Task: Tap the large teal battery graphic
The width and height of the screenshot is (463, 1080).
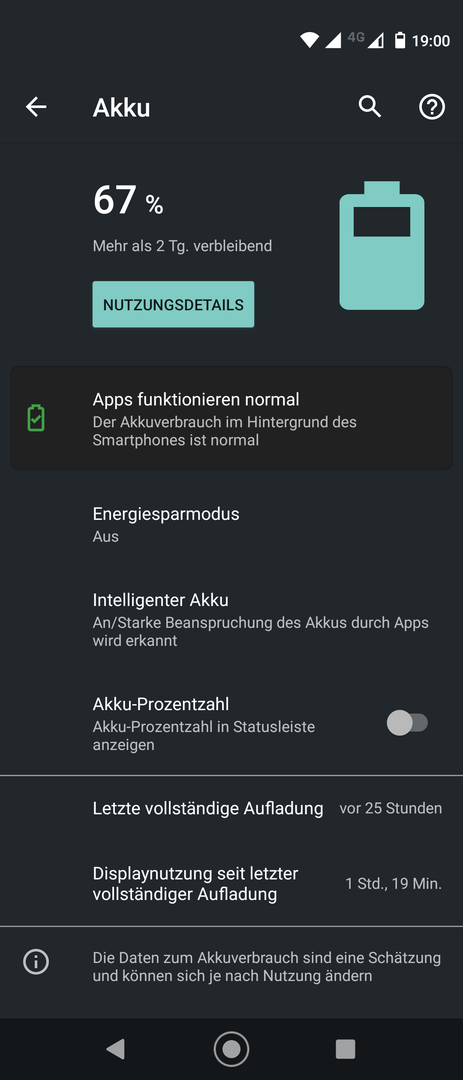Action: pyautogui.click(x=382, y=245)
